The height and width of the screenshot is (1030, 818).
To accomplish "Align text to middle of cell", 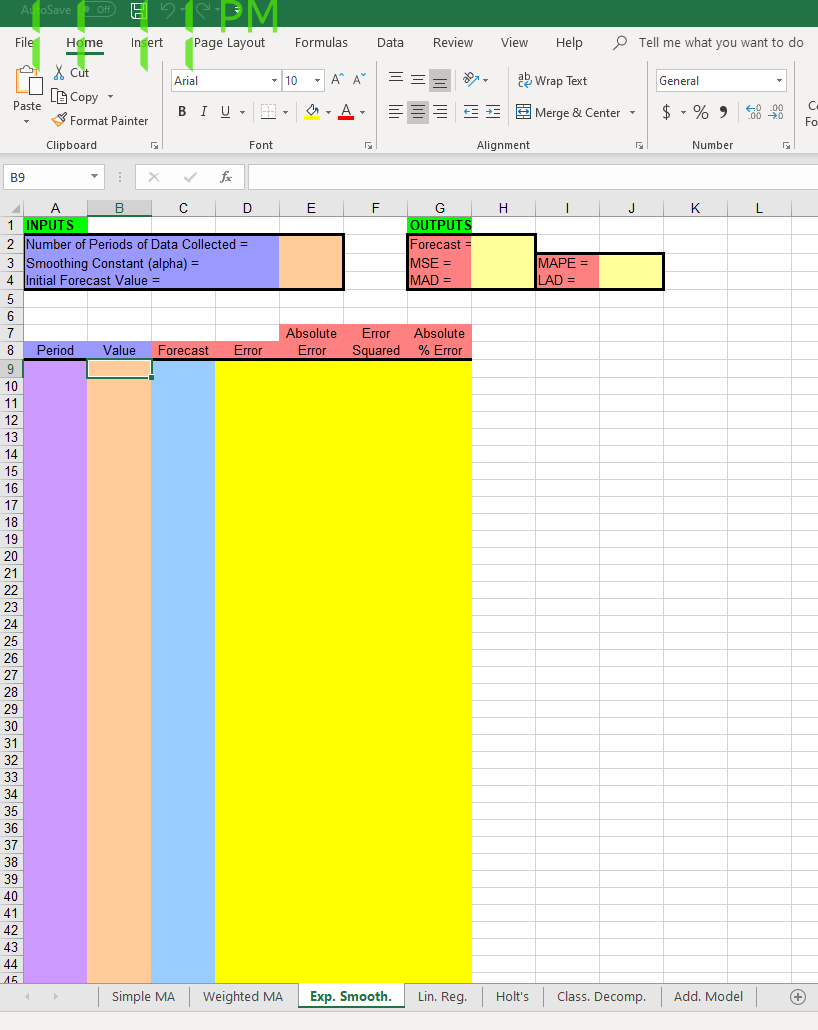I will point(418,79).
